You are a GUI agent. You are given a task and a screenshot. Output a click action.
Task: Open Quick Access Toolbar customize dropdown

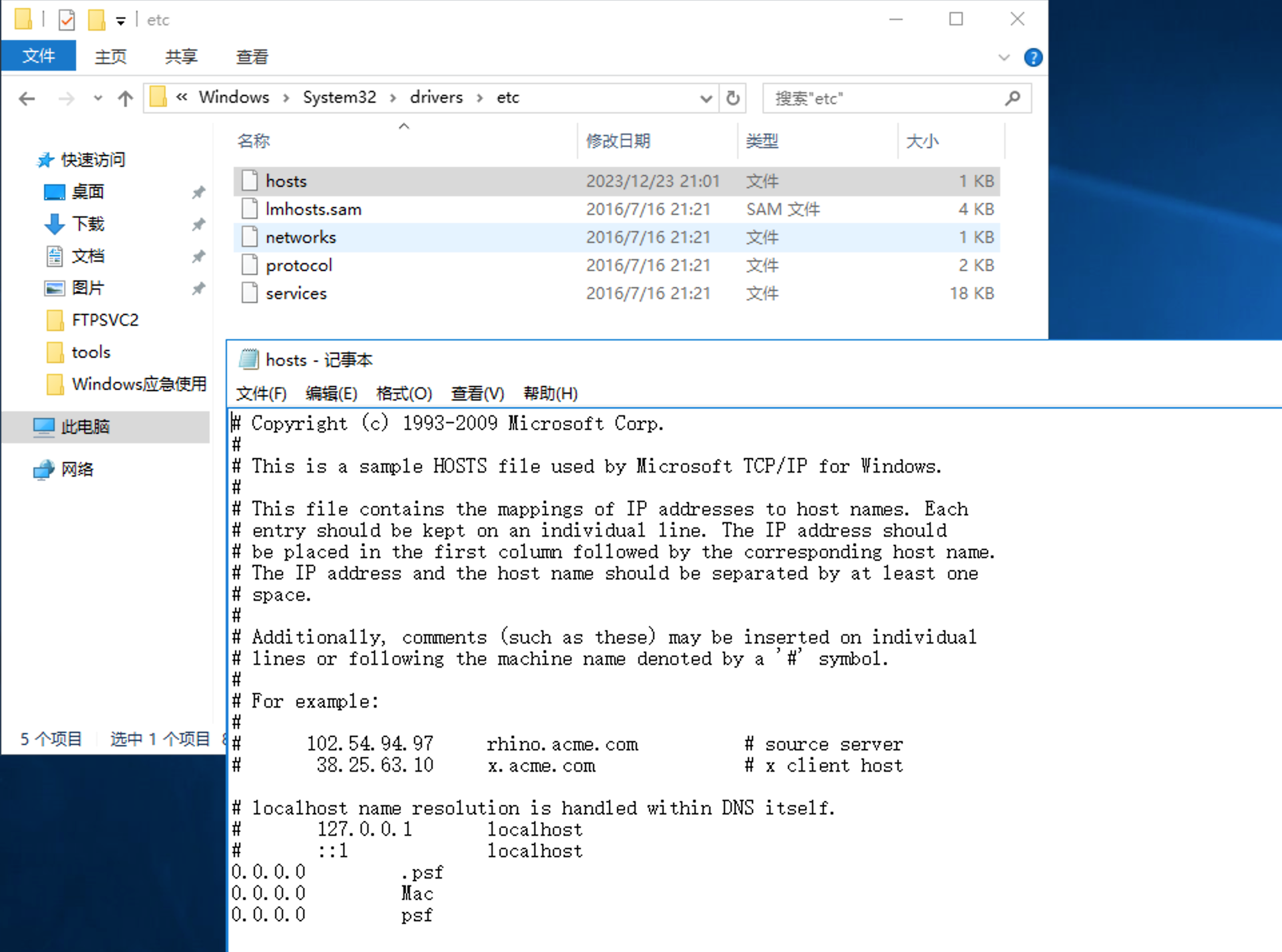pyautogui.click(x=121, y=21)
